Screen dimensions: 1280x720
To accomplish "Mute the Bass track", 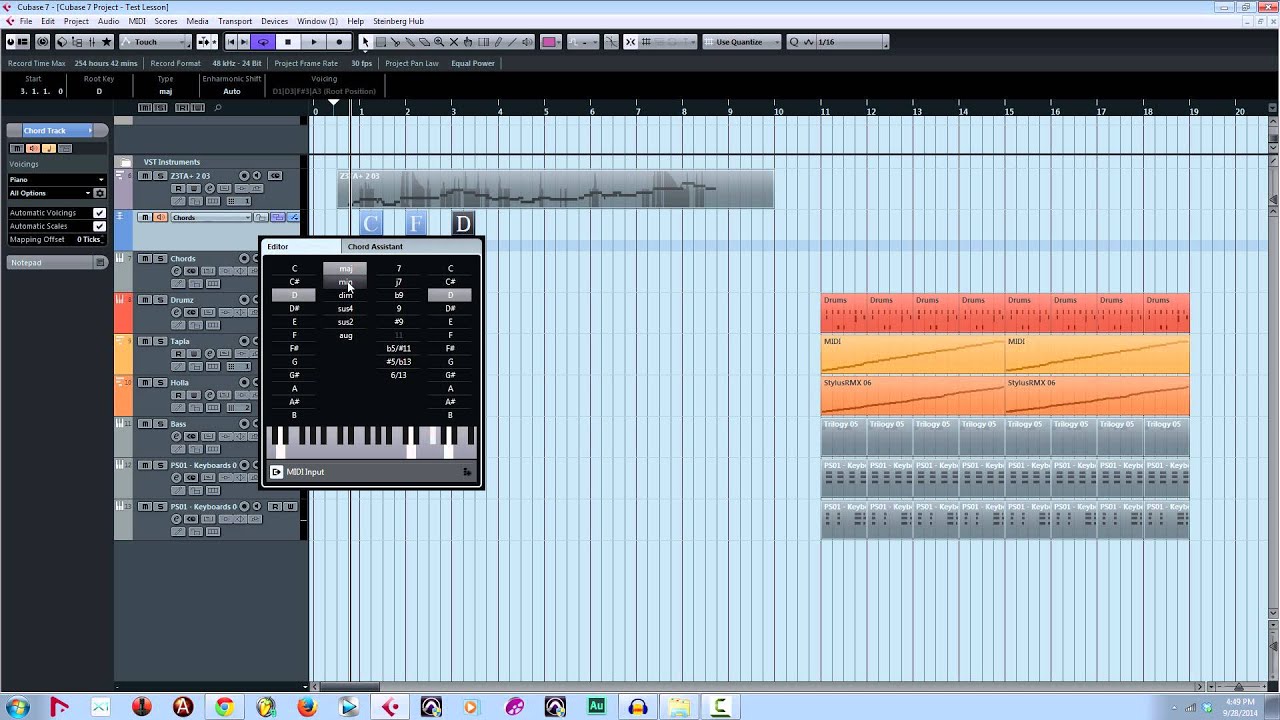I will (145, 424).
